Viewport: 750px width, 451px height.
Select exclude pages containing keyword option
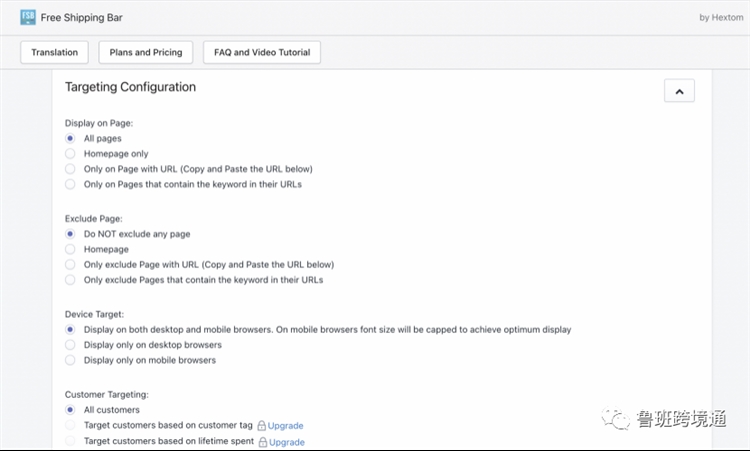[70, 280]
